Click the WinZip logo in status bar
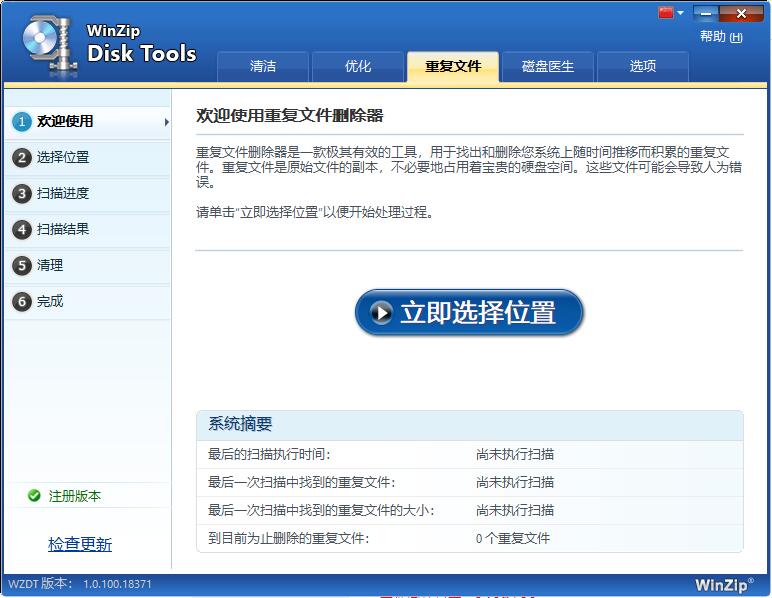 724,585
